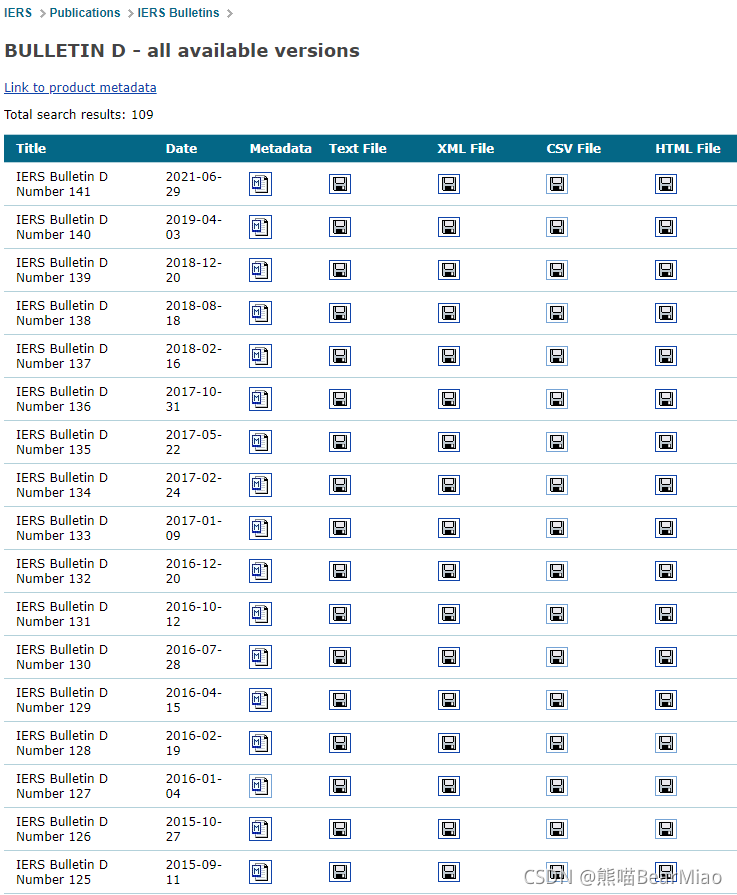Download HTML file for Bulletin D Number 136
Viewport: 737px width, 895px height.
click(x=666, y=399)
